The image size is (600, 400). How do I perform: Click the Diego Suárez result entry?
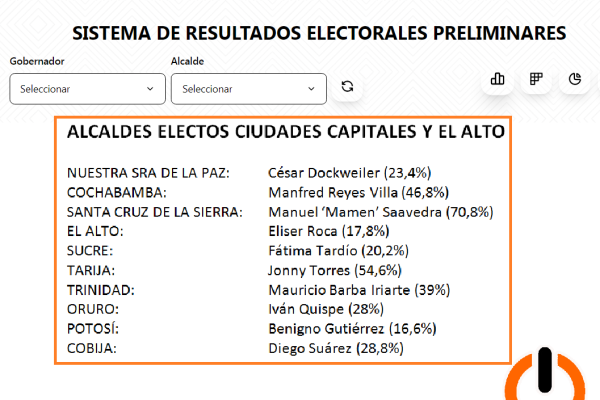(x=335, y=348)
